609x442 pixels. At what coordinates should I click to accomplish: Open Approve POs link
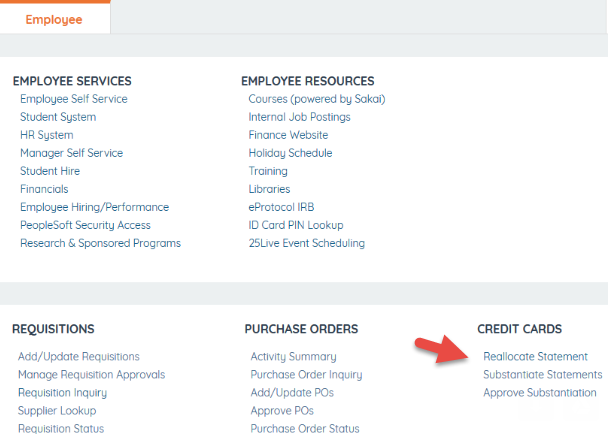[x=282, y=411]
